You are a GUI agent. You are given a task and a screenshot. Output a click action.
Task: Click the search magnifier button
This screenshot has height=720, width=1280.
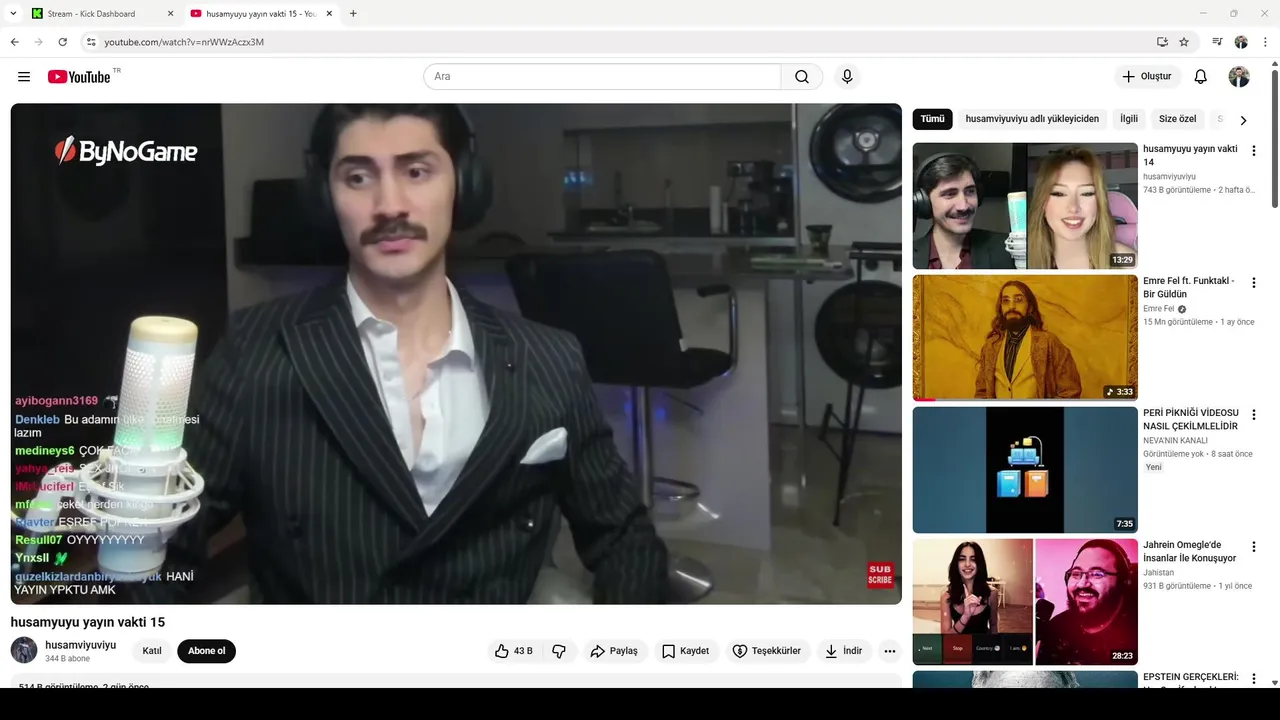(802, 77)
